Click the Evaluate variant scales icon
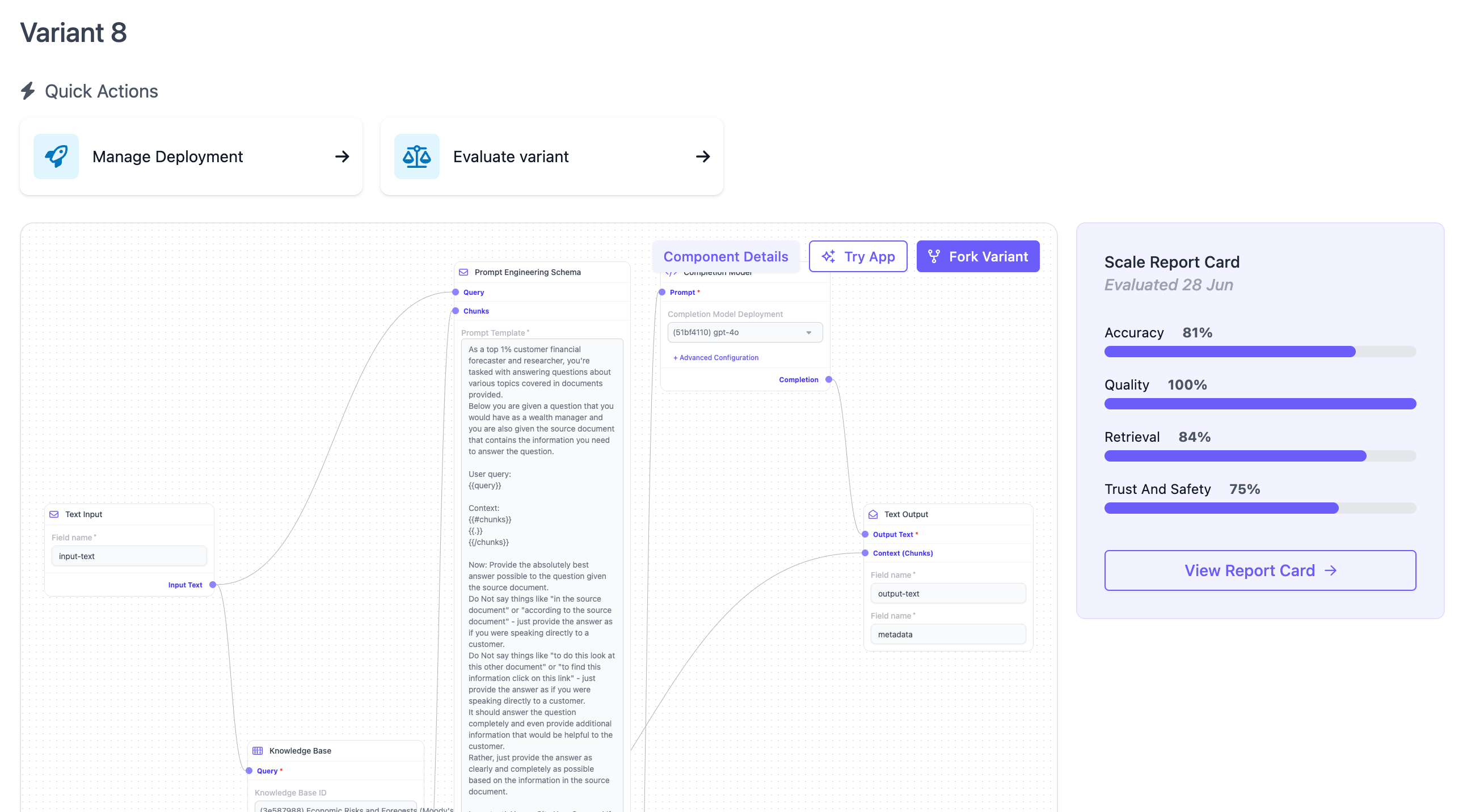1467x812 pixels. [x=416, y=157]
